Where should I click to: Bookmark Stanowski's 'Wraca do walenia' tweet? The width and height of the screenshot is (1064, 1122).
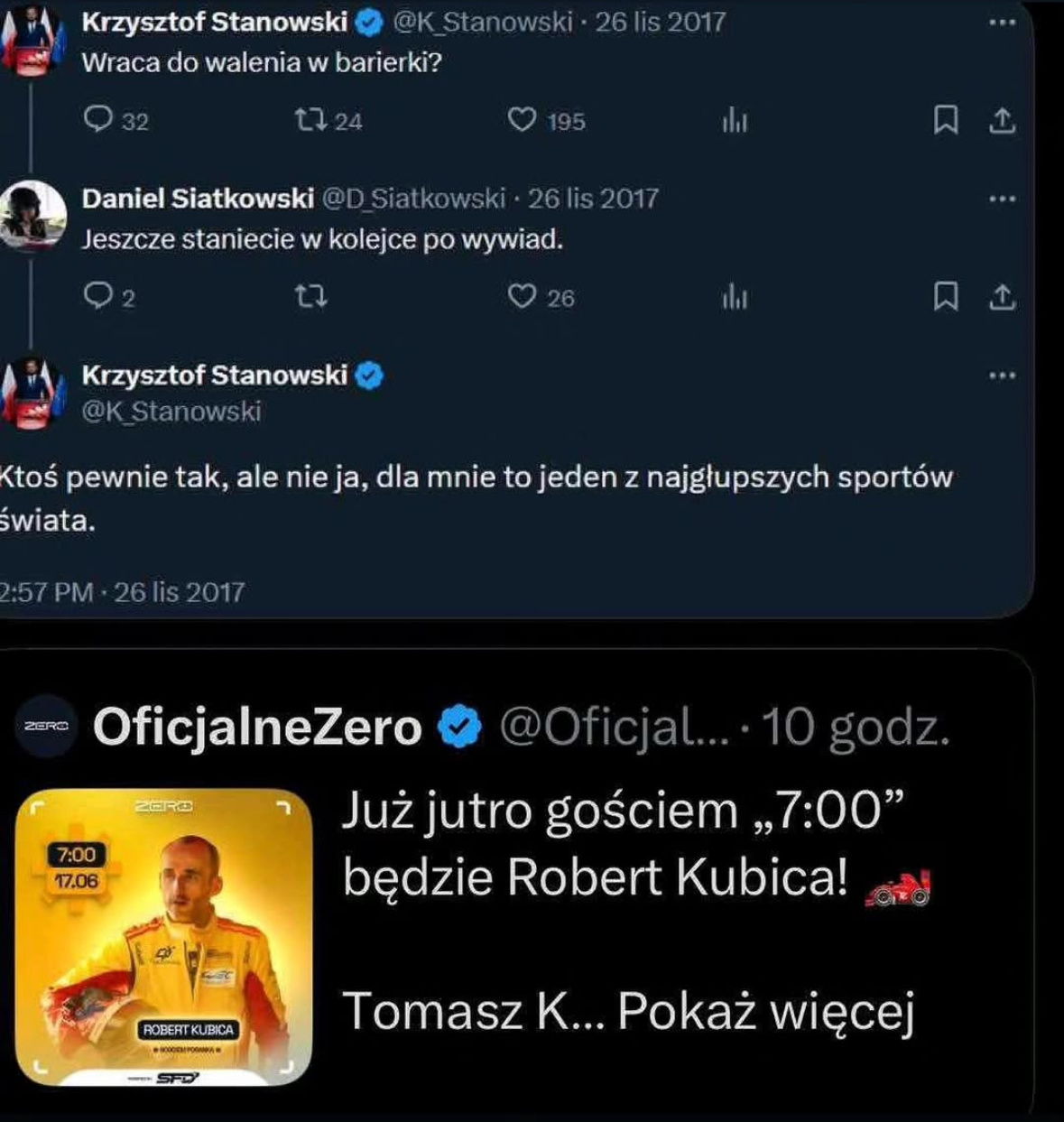[x=945, y=120]
